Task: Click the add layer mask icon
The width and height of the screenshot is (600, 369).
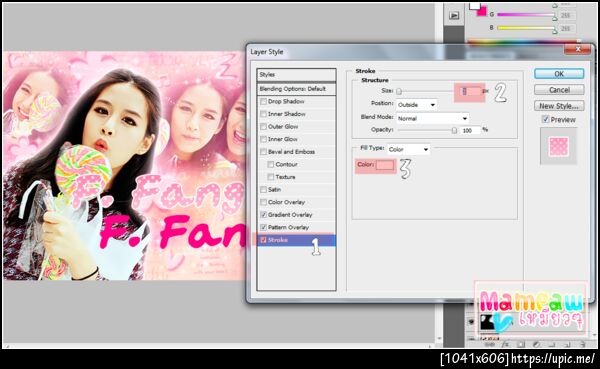Action: pos(520,345)
